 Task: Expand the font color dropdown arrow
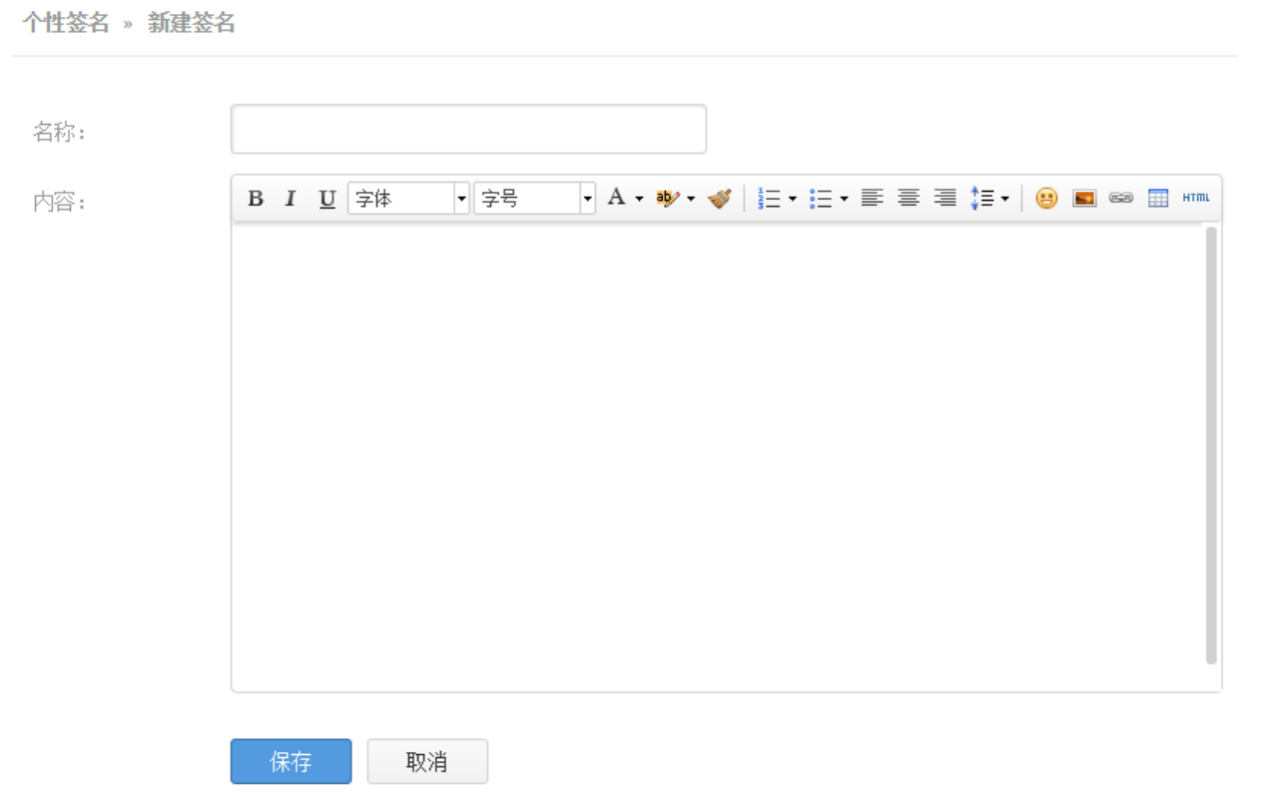(639, 198)
